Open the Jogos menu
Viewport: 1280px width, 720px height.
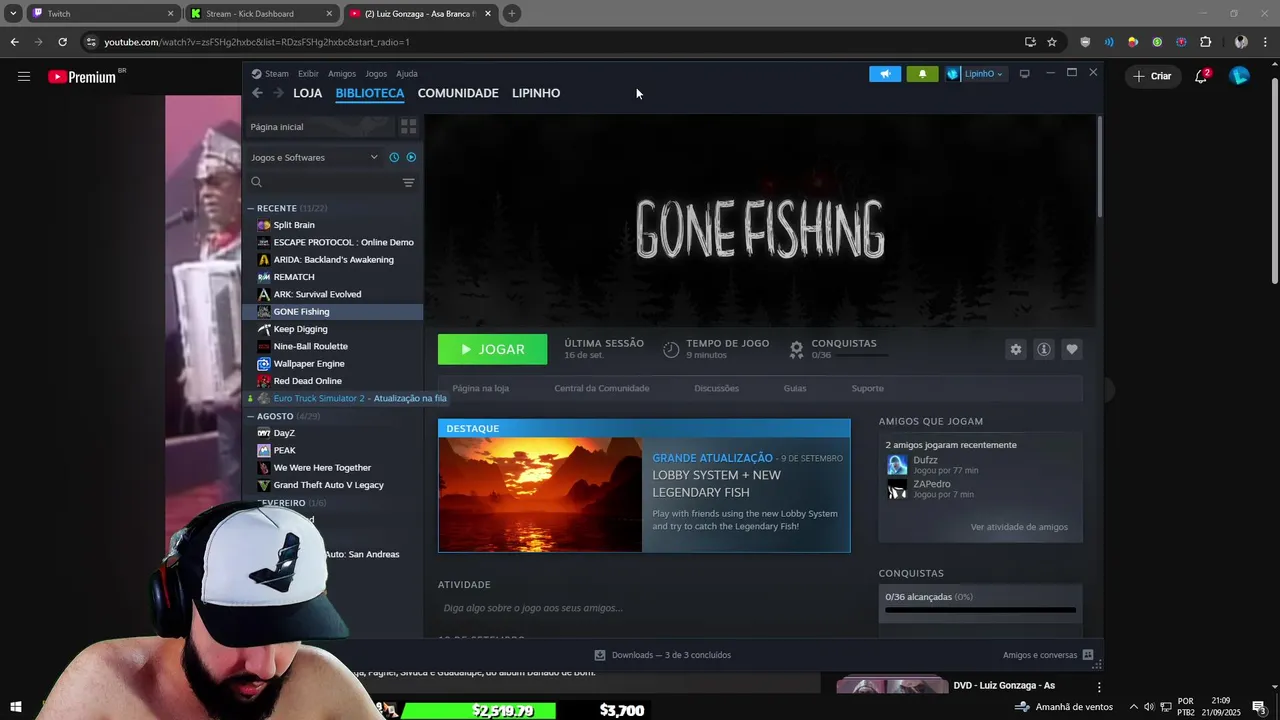click(x=376, y=74)
